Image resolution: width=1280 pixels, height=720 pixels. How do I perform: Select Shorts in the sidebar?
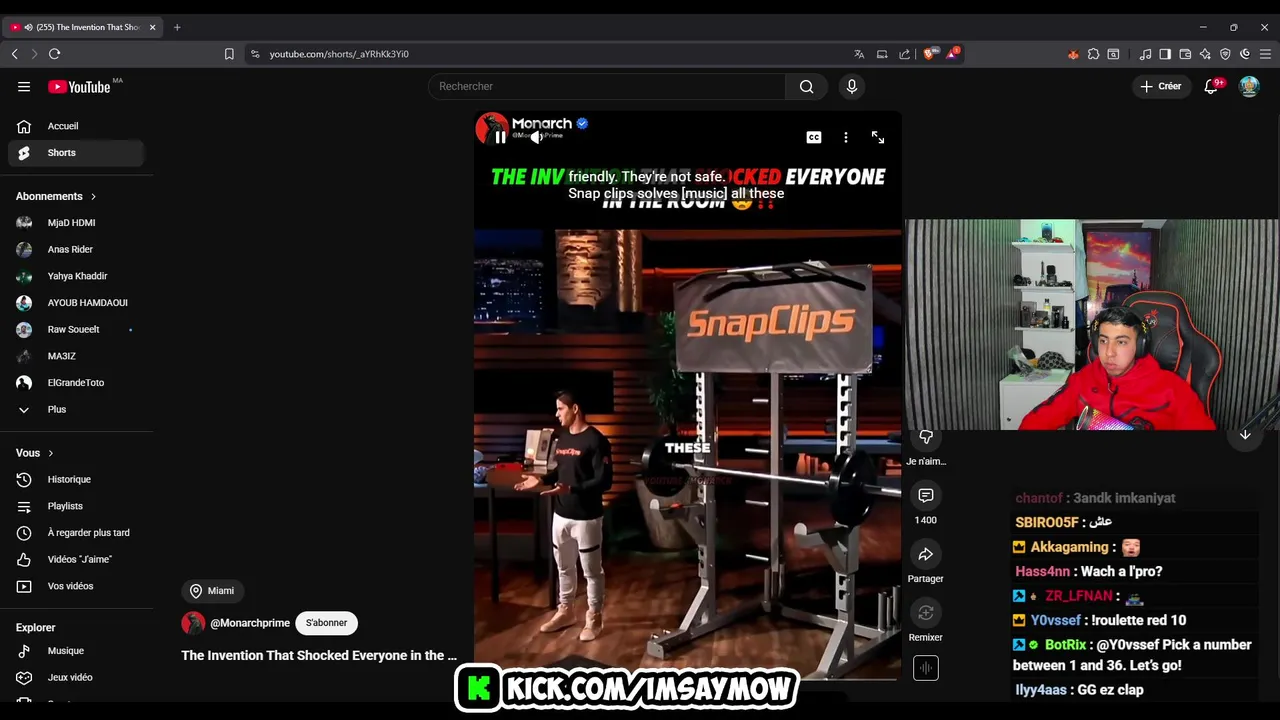pos(76,153)
